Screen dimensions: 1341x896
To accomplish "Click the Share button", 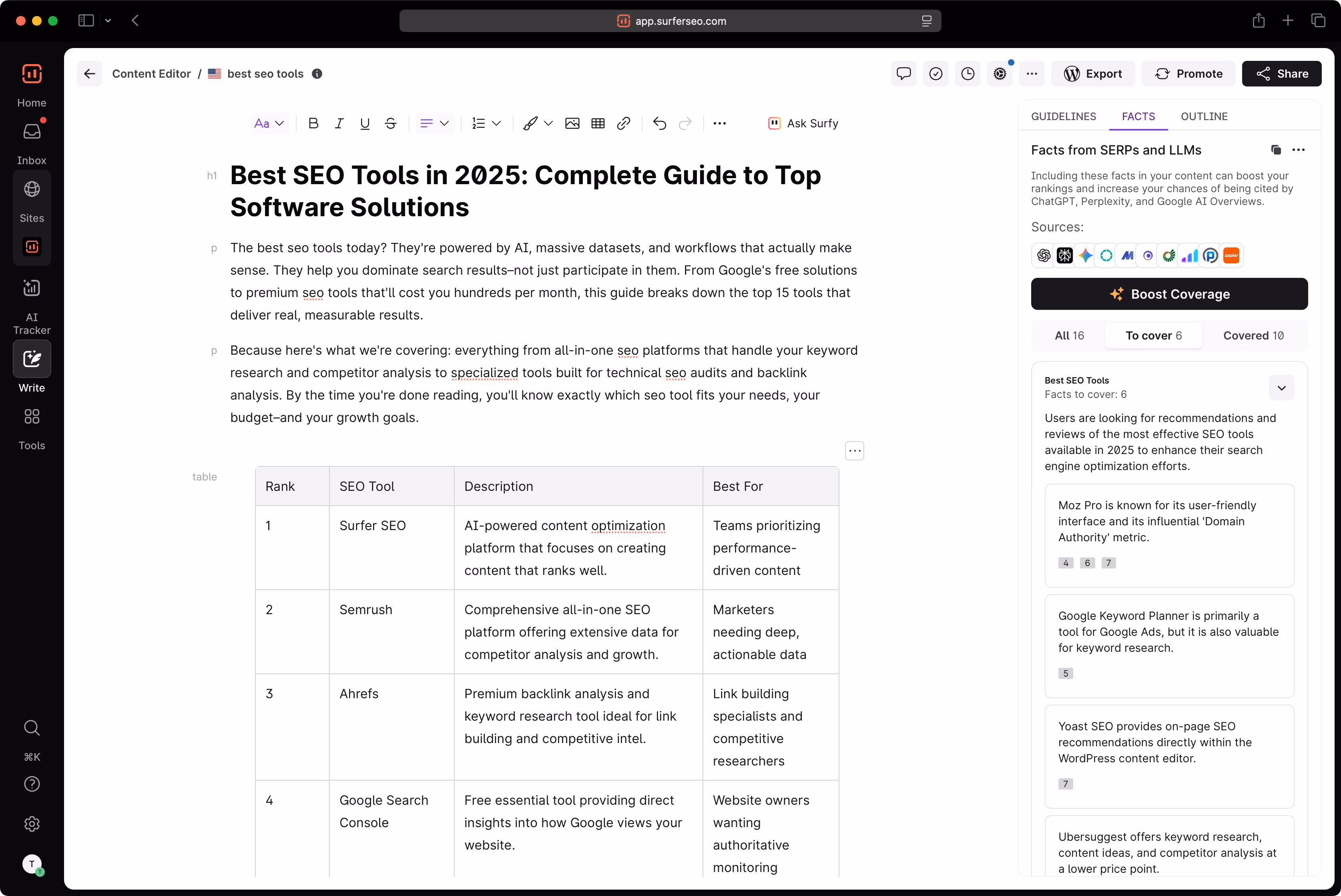I will 1281,74.
